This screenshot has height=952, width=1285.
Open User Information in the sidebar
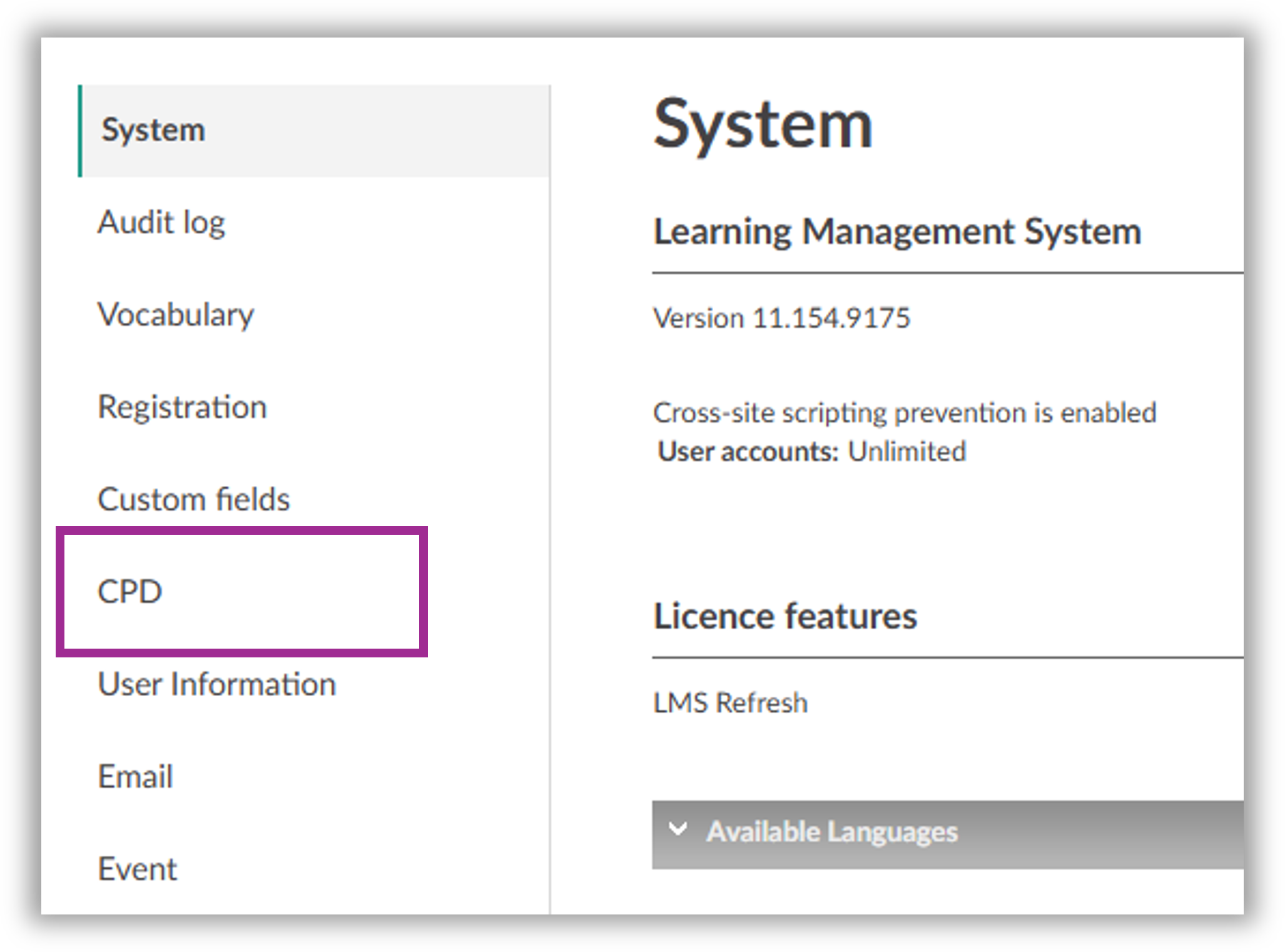tap(216, 684)
